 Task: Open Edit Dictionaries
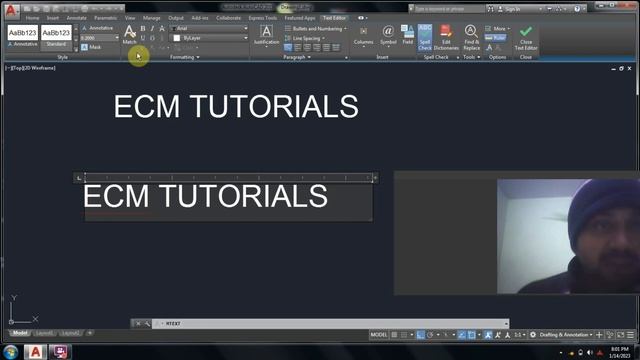coord(446,37)
